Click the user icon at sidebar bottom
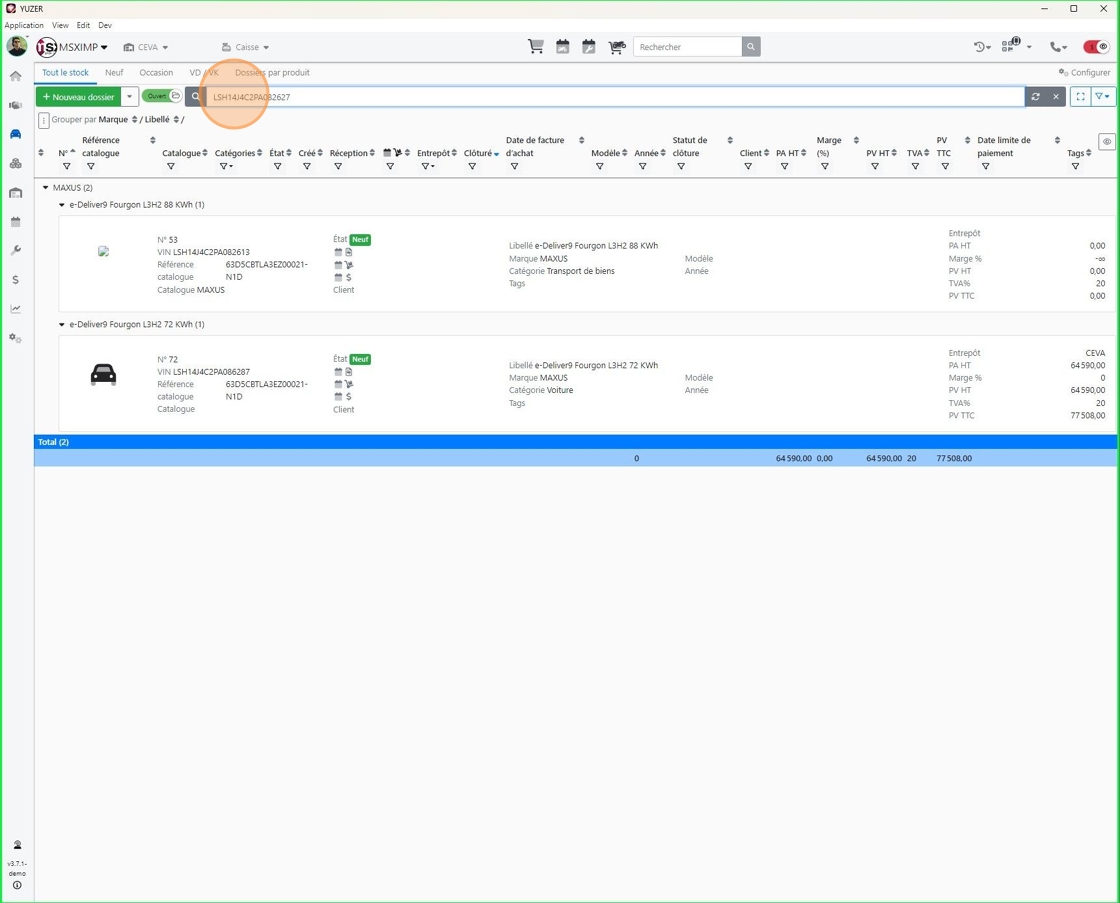Screen dimensions: 1120x903 click(17, 845)
